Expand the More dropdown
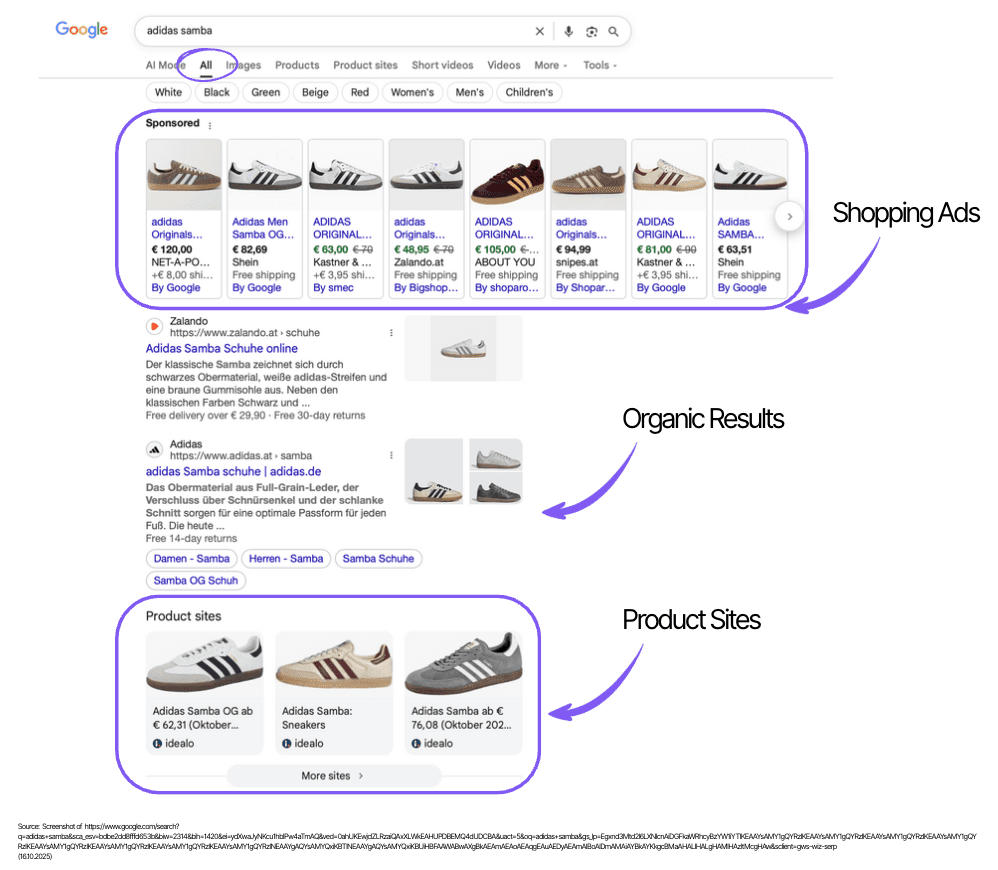The image size is (998, 870). coord(551,65)
